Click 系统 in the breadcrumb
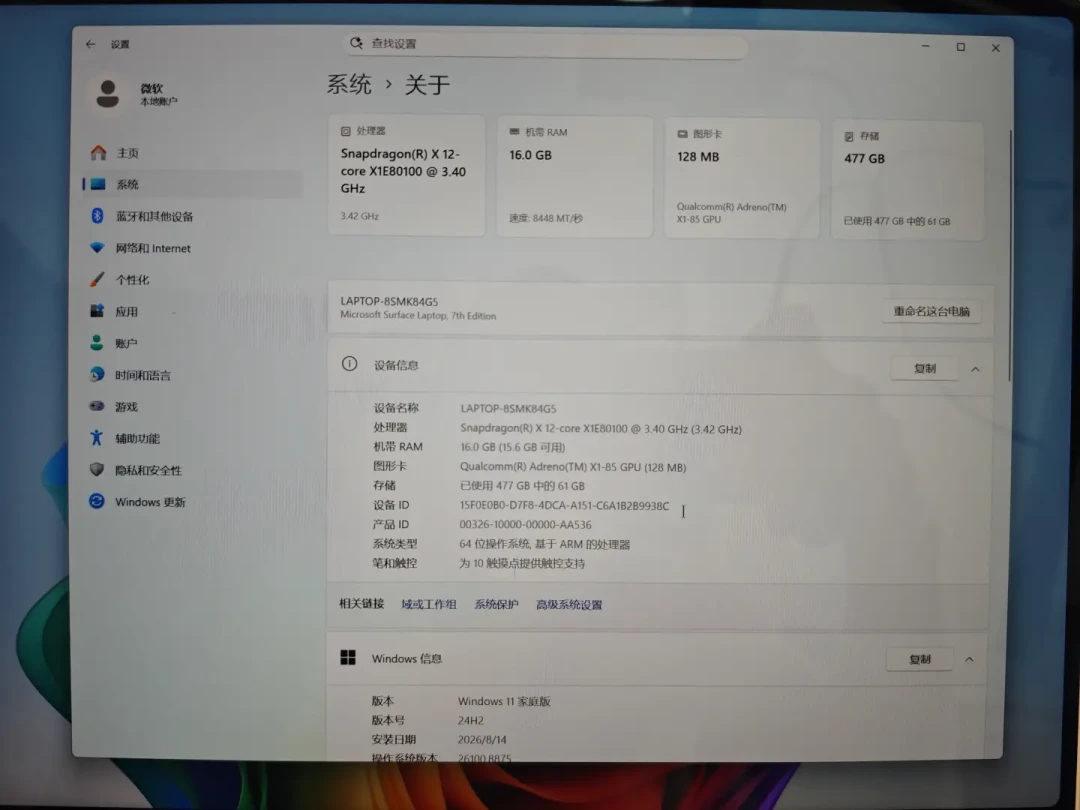This screenshot has height=810, width=1080. [349, 84]
